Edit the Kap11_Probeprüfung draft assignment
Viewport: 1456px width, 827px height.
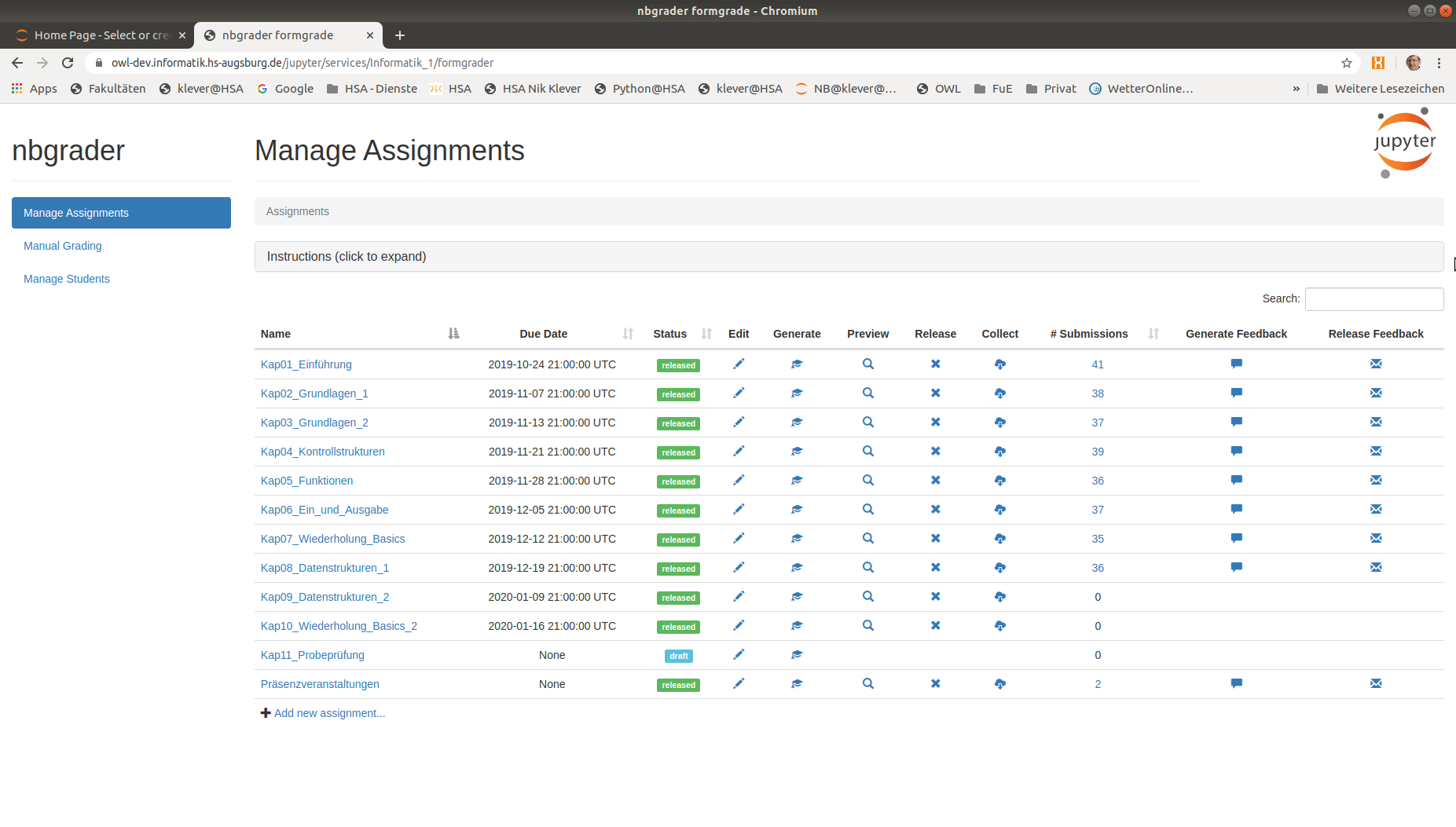(739, 654)
